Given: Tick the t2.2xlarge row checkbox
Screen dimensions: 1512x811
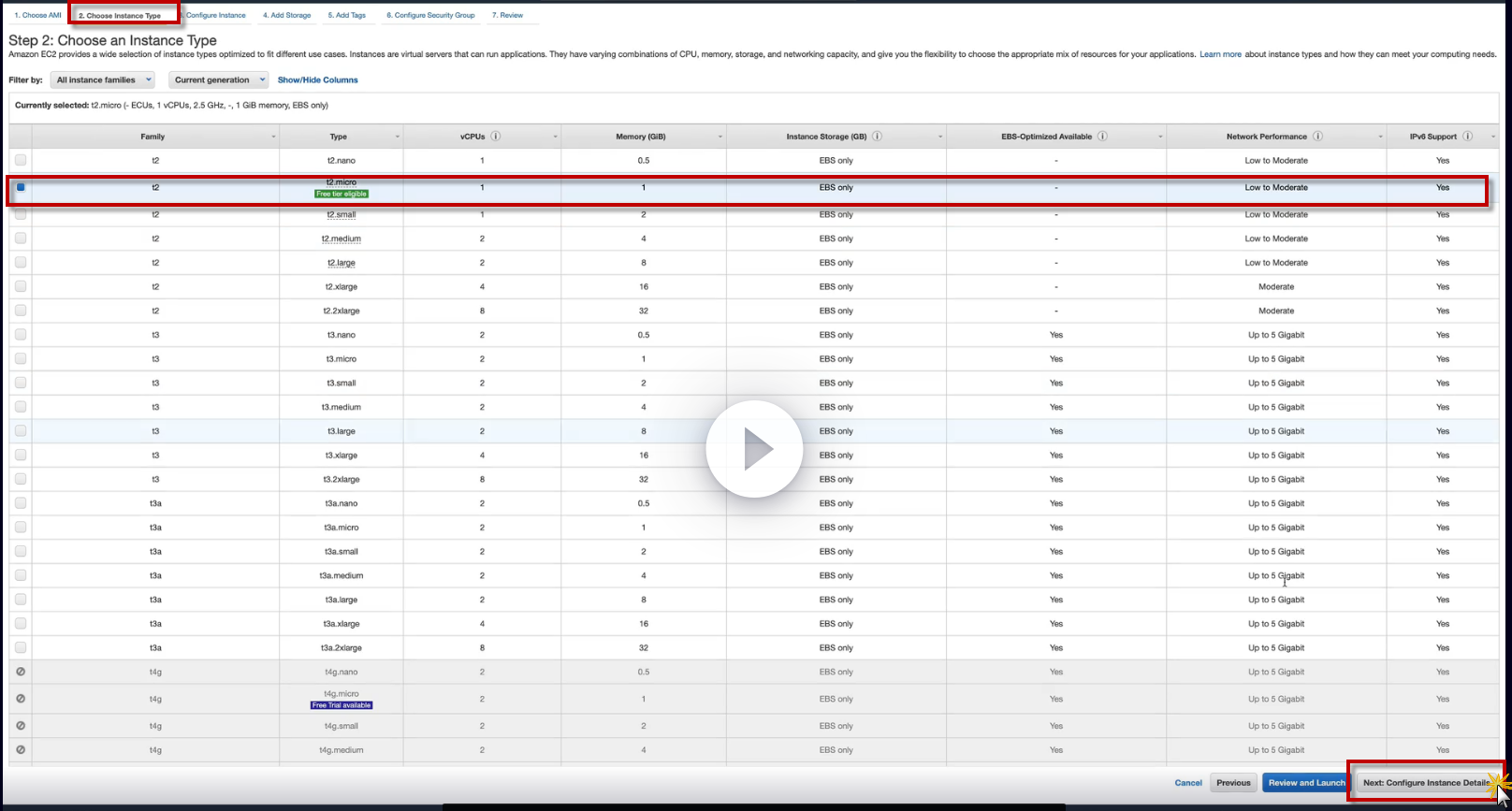Looking at the screenshot, I should point(21,311).
